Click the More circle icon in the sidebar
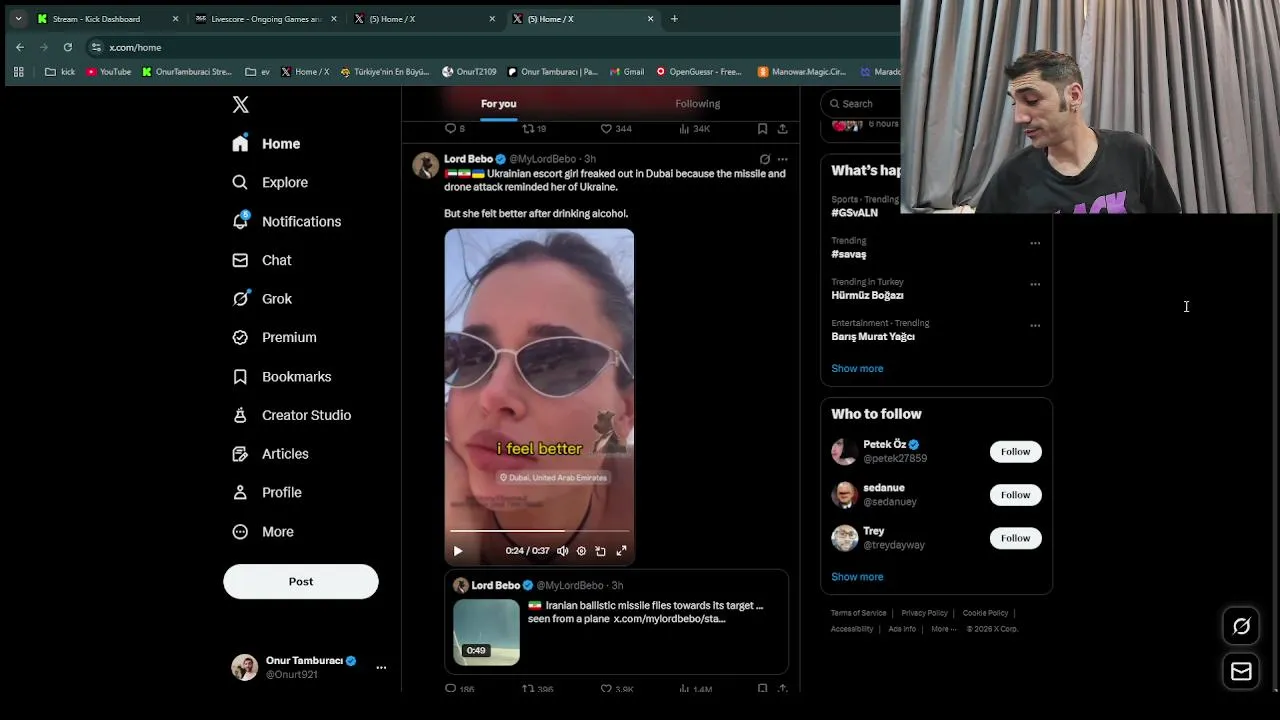The width and height of the screenshot is (1280, 720). click(x=240, y=532)
